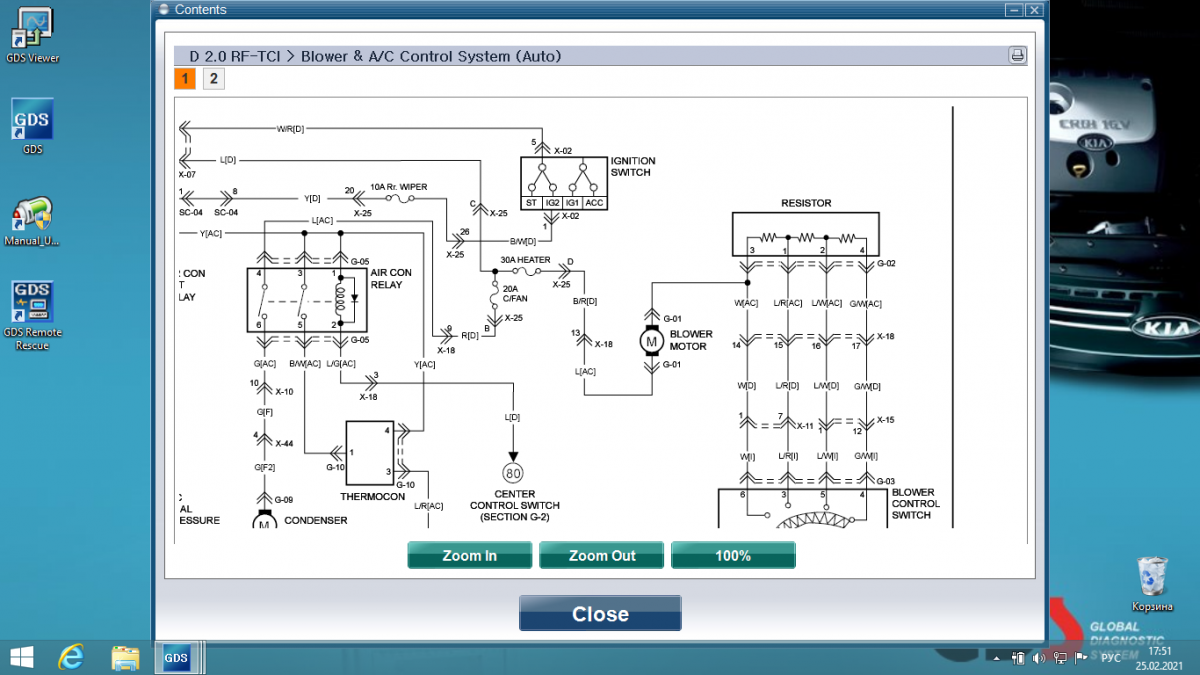1200x675 pixels.
Task: Open the system clock and date
Action: pyautogui.click(x=1160, y=657)
